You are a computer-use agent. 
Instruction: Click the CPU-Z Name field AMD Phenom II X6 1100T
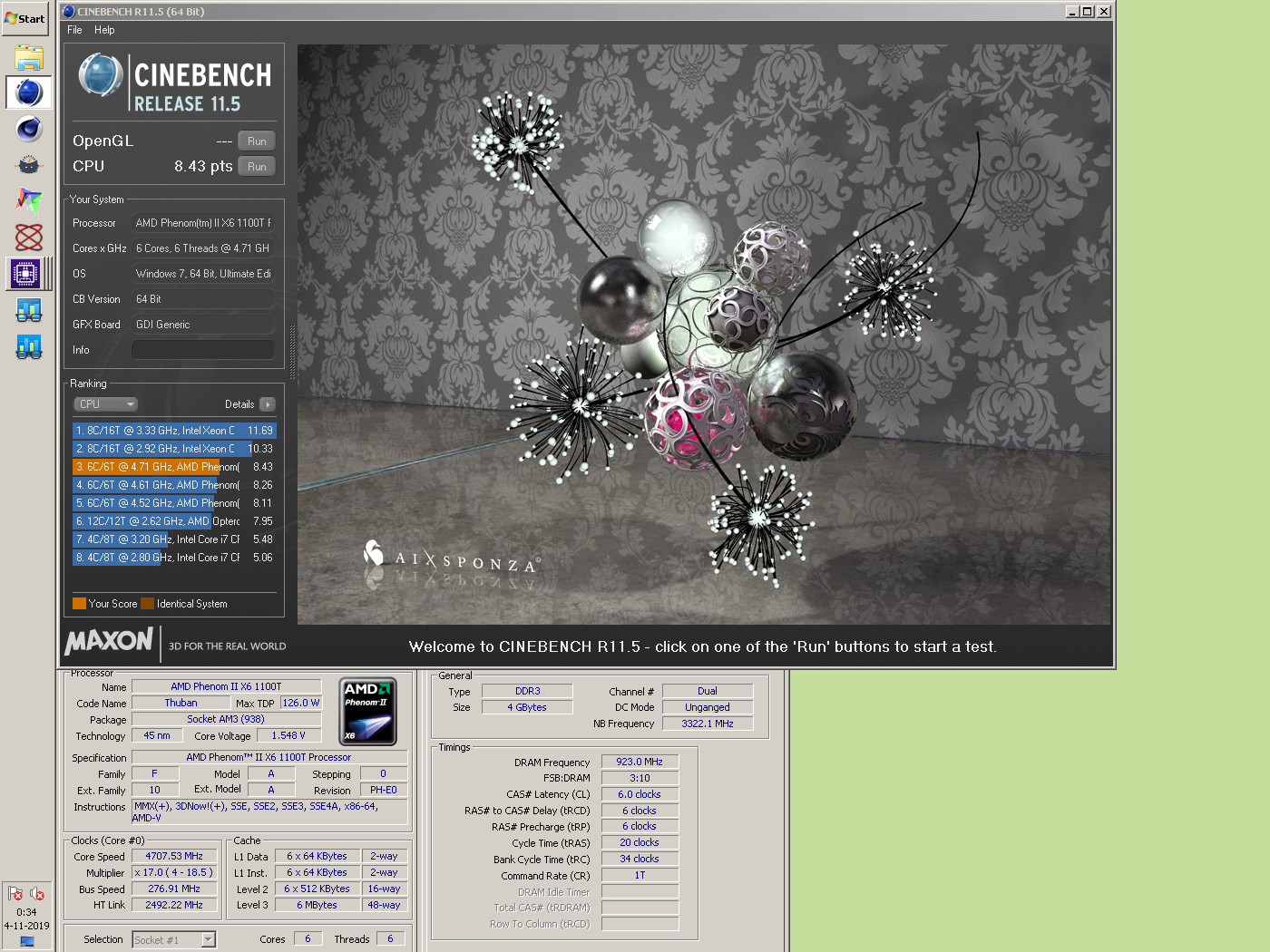(x=226, y=686)
